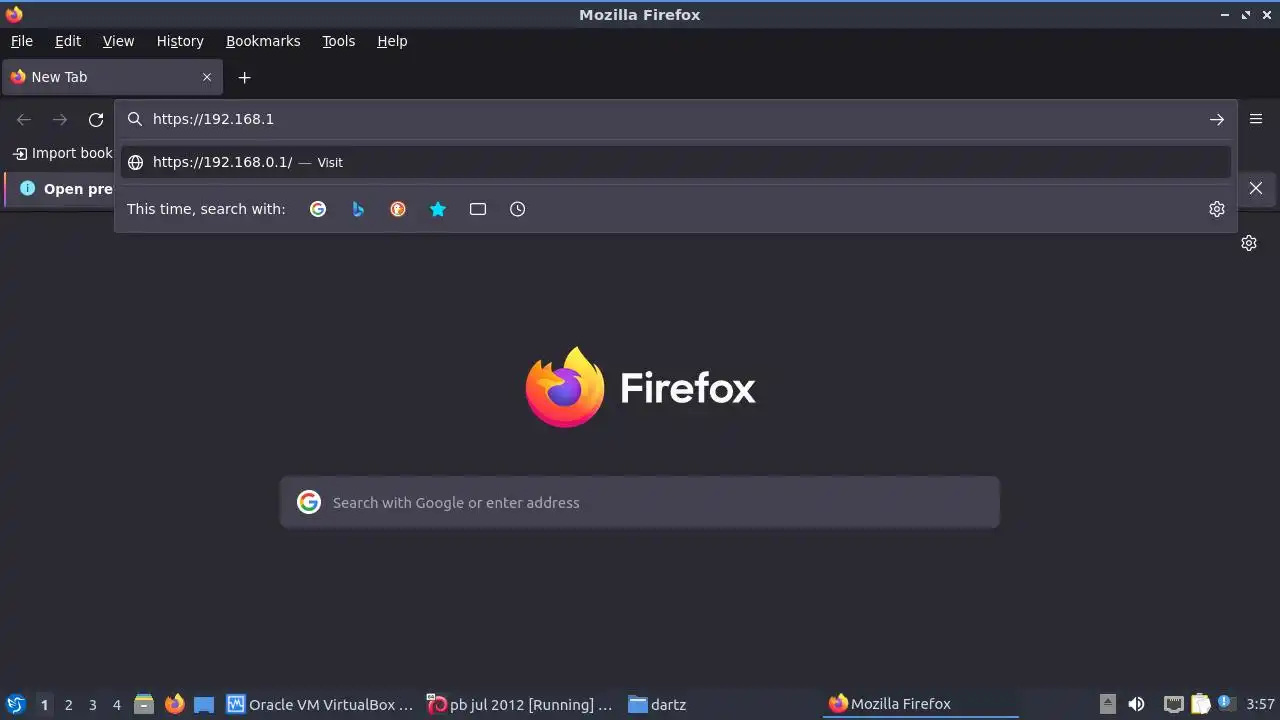Click the Forward navigation arrow

[60, 119]
